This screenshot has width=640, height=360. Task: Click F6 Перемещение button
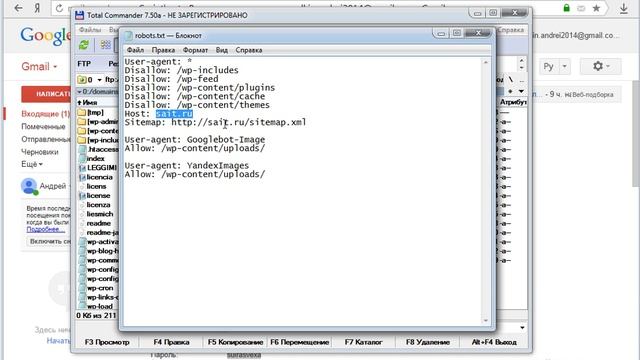(300, 342)
